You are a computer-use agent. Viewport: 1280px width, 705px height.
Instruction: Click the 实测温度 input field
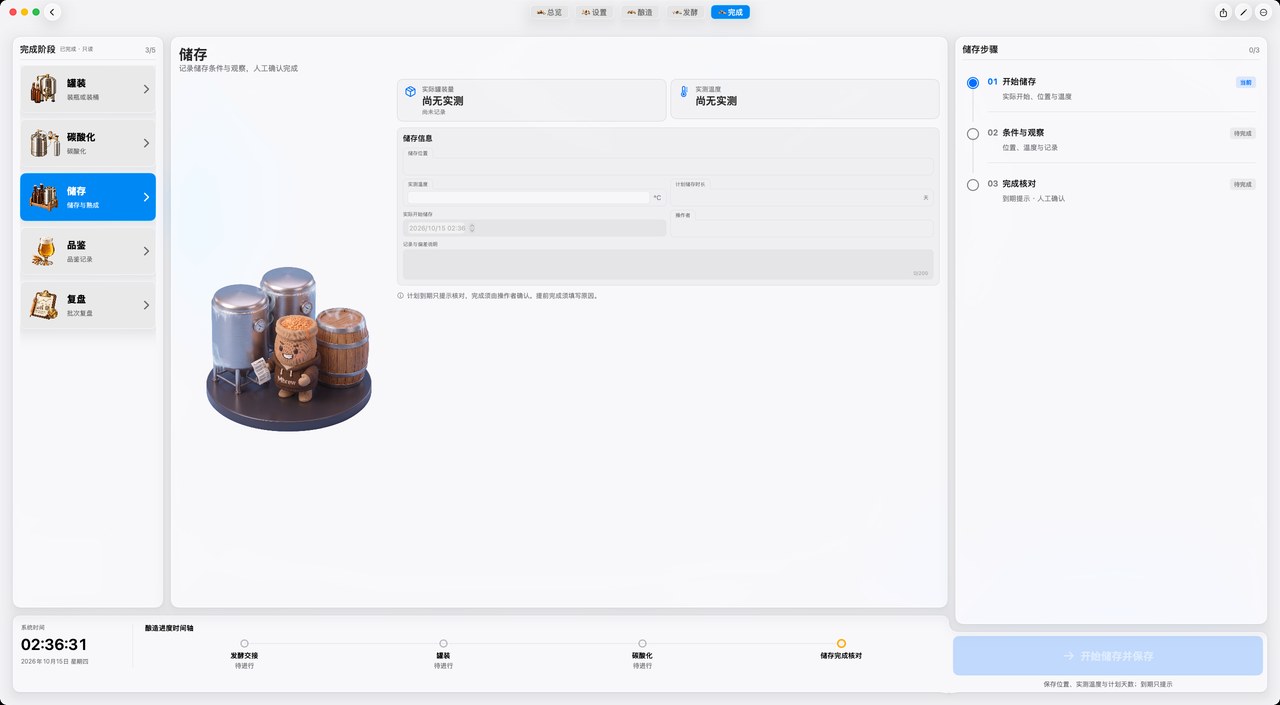coord(528,197)
